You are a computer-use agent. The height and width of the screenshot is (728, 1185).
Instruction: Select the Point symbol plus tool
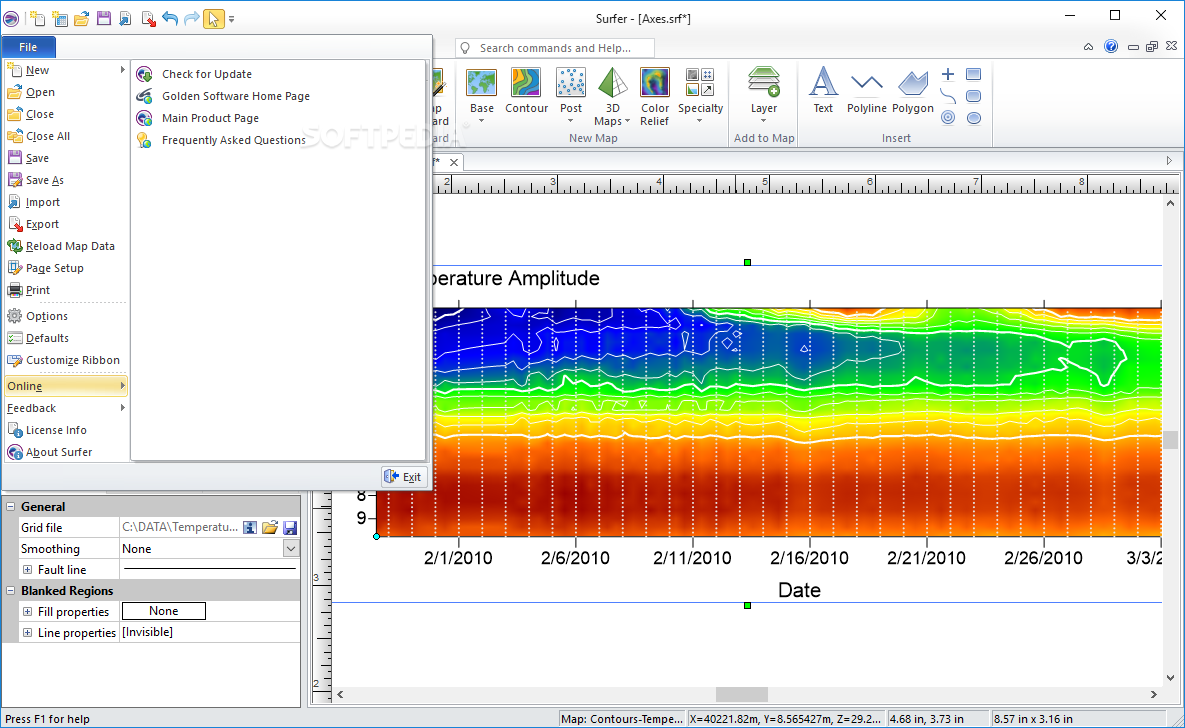coord(948,74)
